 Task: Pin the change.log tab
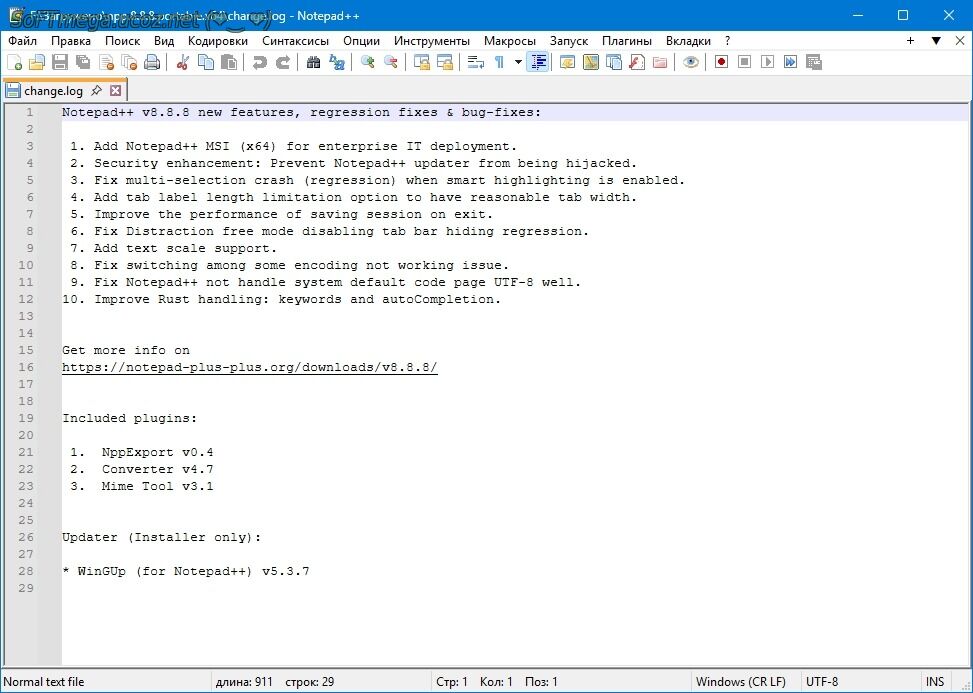(96, 90)
